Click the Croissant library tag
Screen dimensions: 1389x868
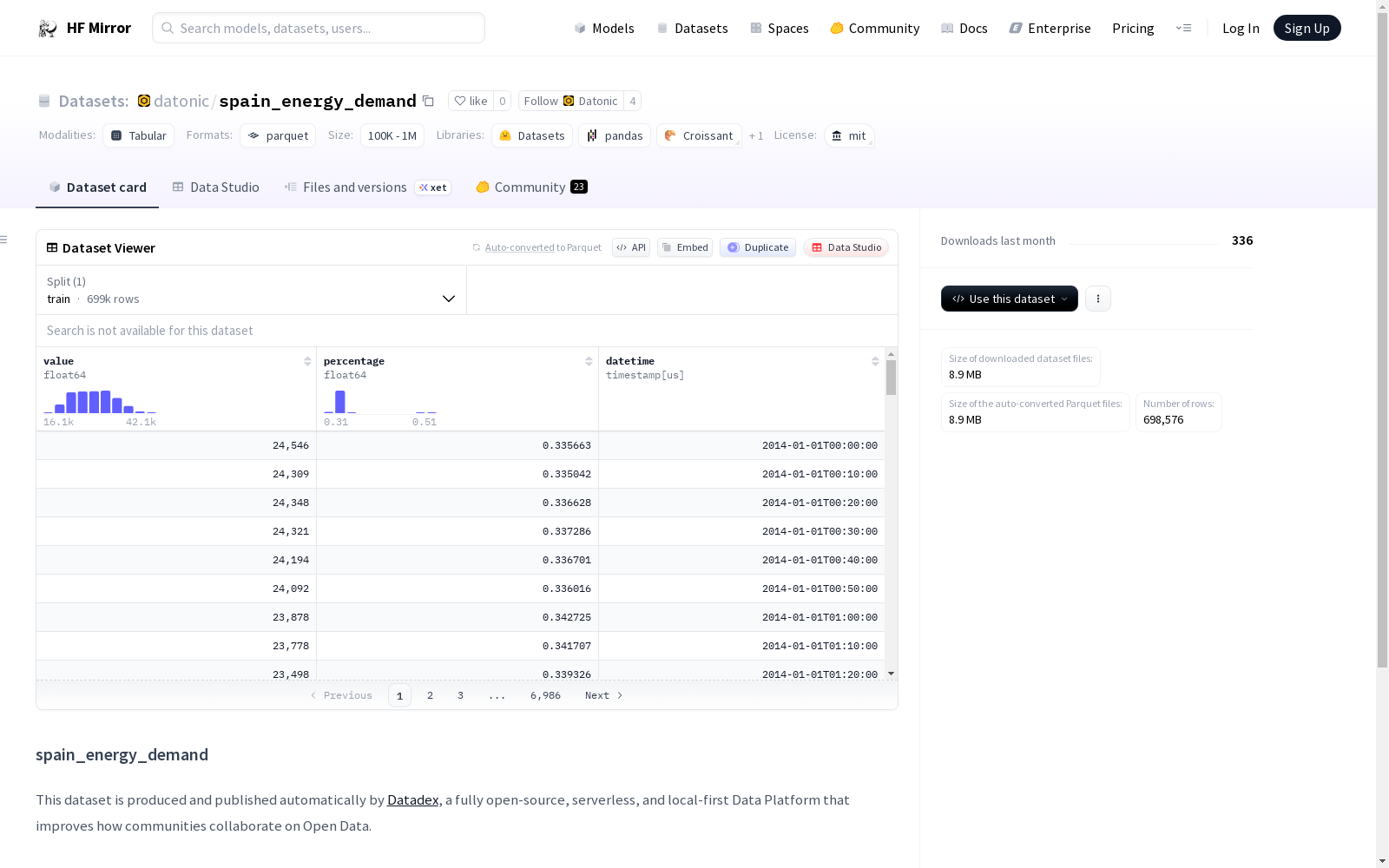click(699, 135)
